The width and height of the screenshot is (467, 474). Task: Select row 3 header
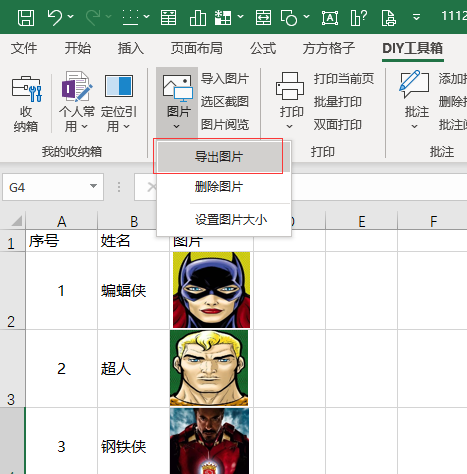pos(12,369)
